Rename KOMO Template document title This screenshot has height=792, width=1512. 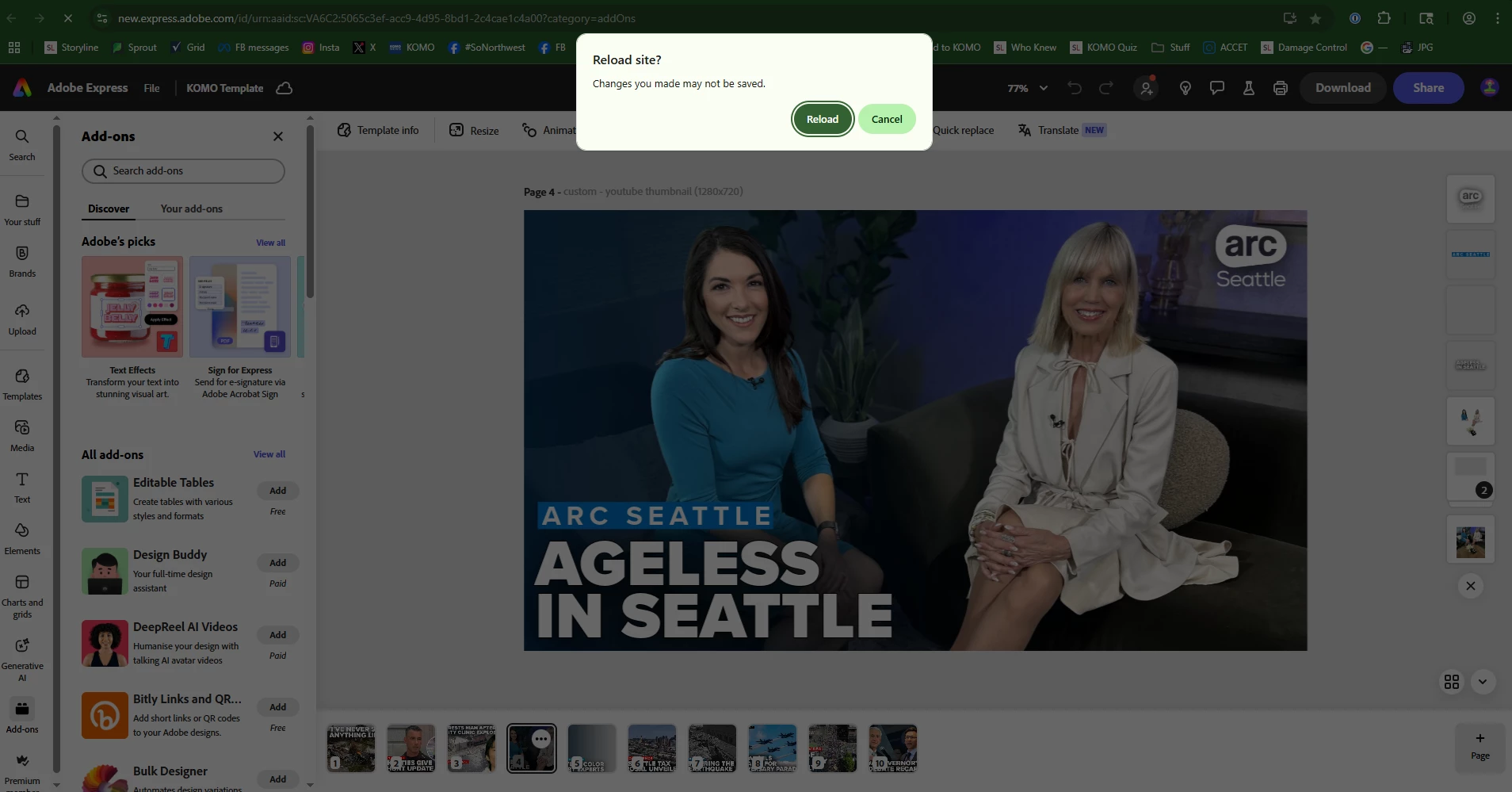click(x=225, y=88)
